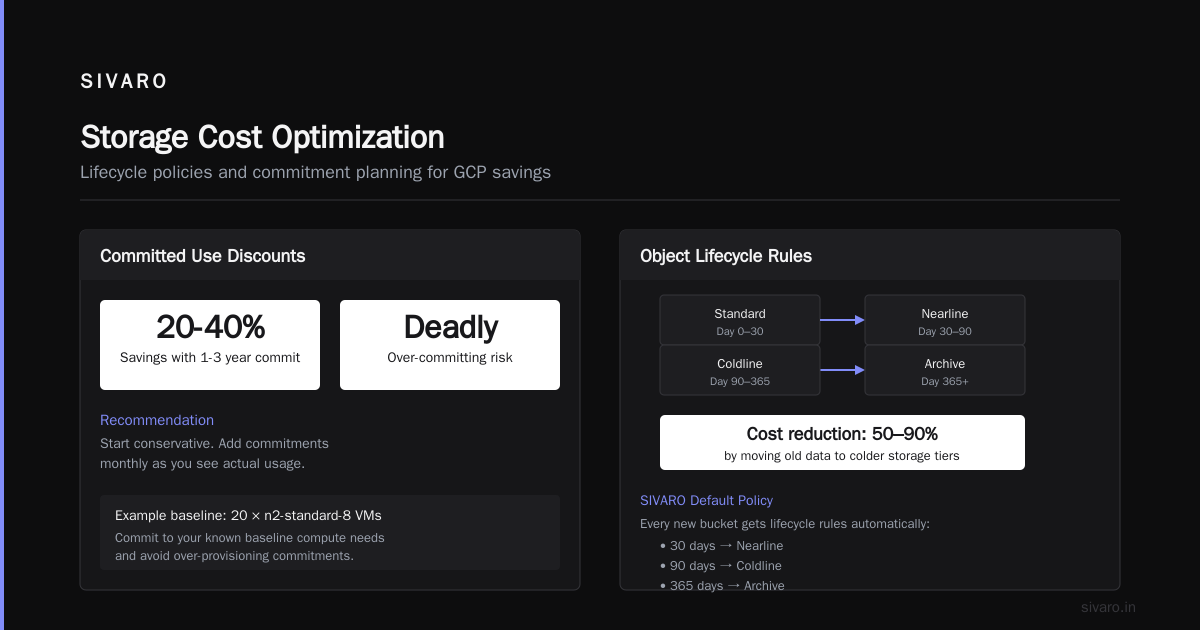1200x630 pixels.
Task: Click the Cost reduction 50–90% card
Action: tap(842, 442)
